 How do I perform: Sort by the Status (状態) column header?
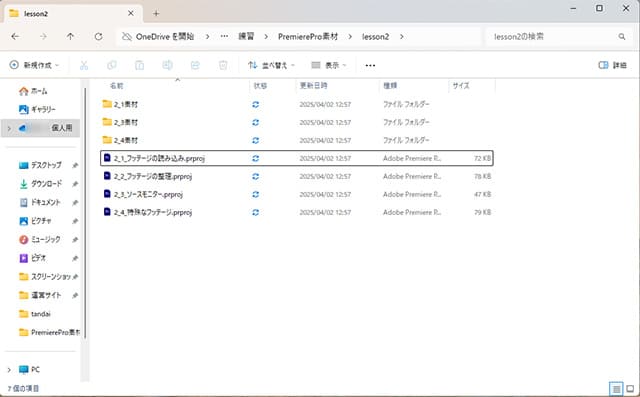coord(260,86)
